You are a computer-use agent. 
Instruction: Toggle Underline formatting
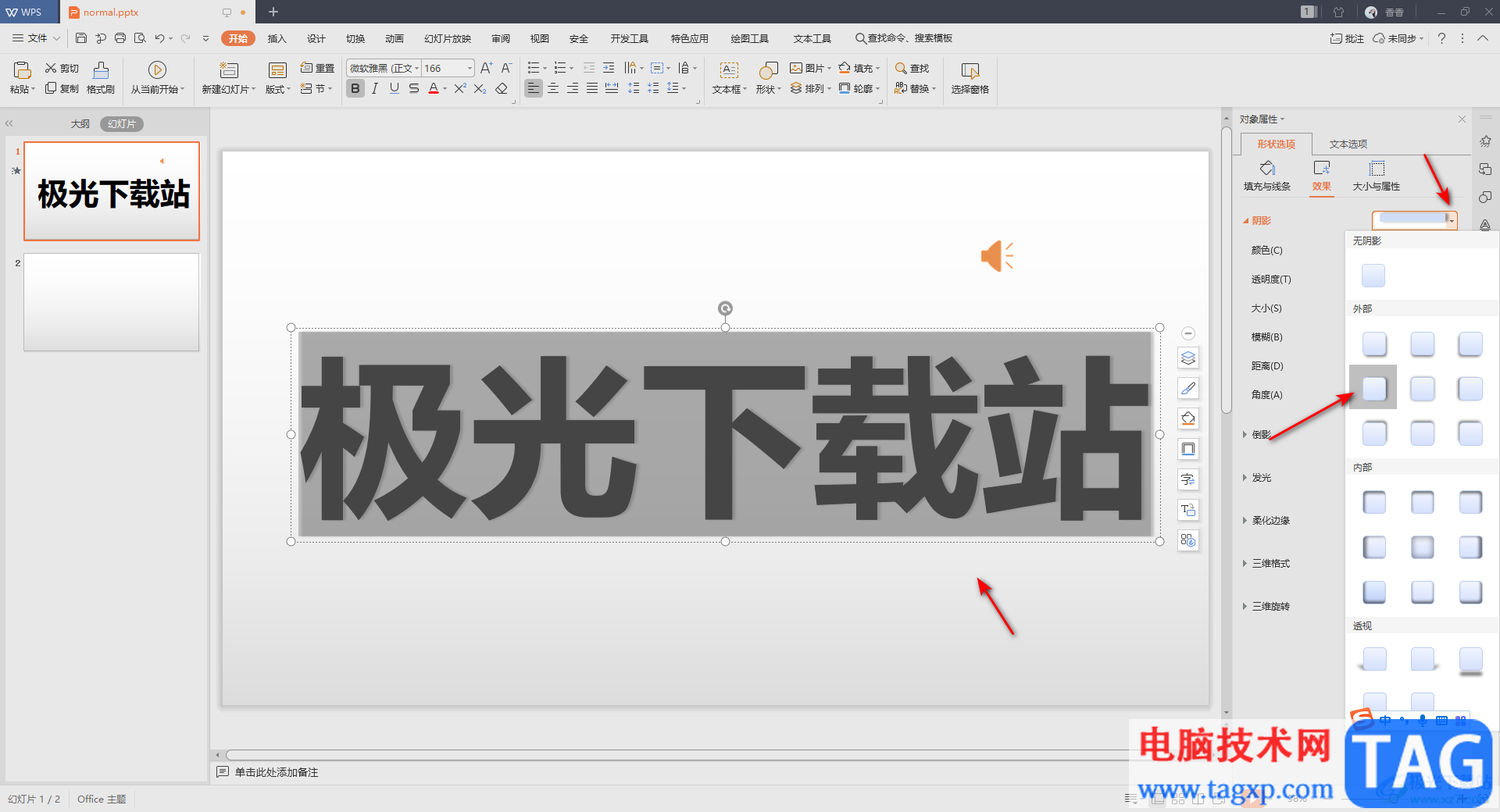coord(395,88)
